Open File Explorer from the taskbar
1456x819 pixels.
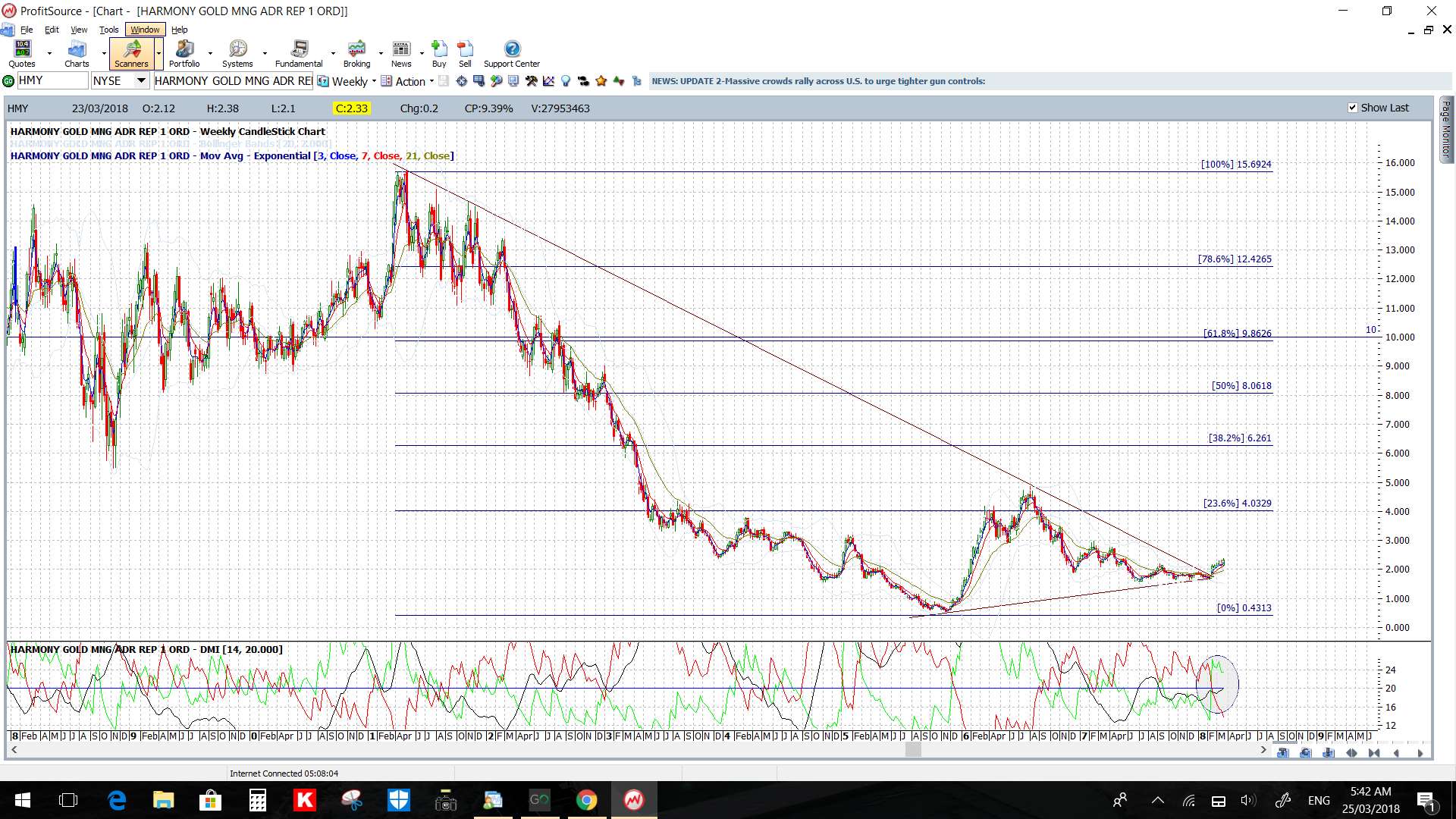(x=164, y=800)
